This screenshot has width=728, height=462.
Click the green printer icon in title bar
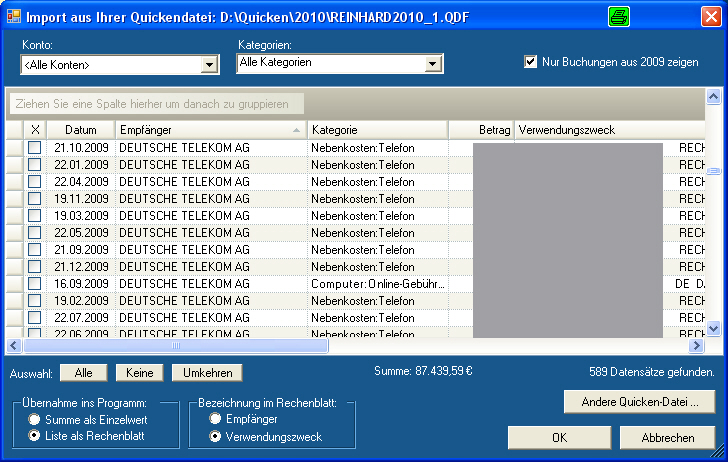[619, 17]
